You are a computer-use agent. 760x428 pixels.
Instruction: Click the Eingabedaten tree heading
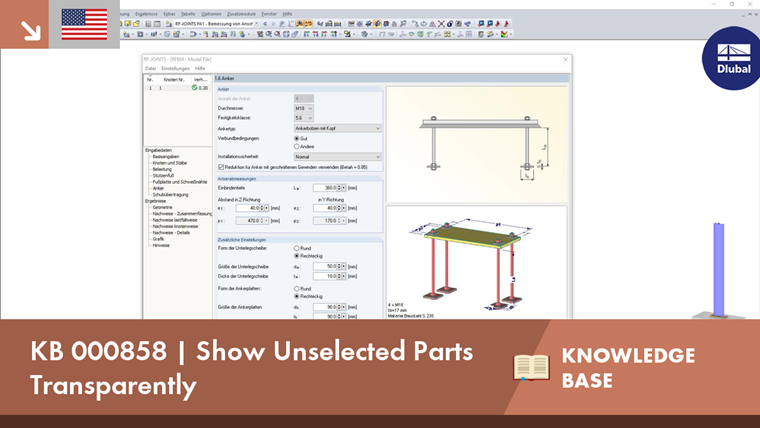pos(158,150)
